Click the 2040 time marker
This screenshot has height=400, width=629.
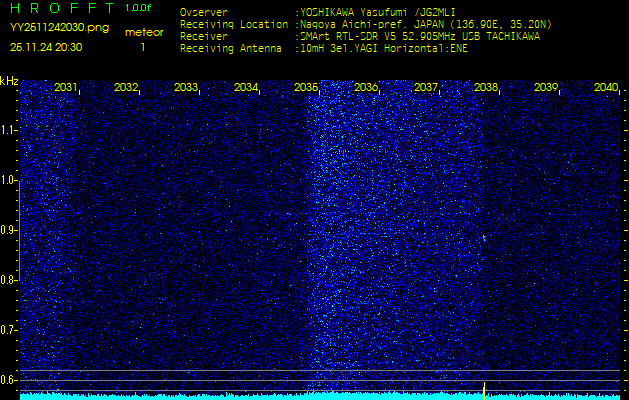click(606, 87)
